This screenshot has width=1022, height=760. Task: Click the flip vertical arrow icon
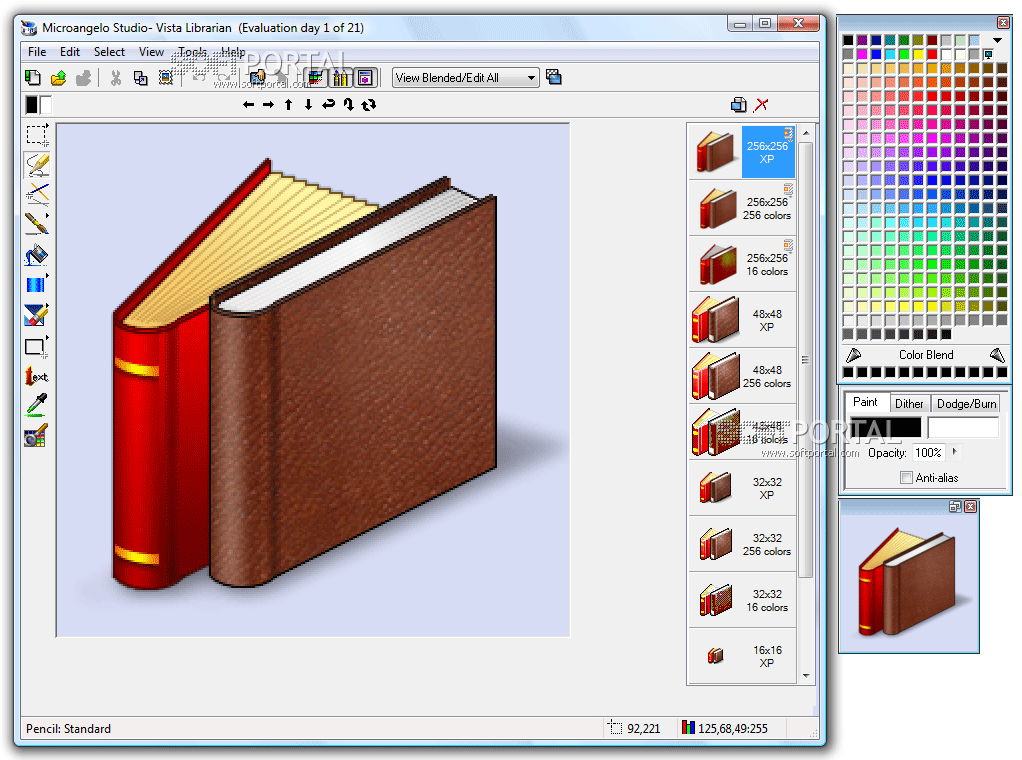click(x=349, y=104)
